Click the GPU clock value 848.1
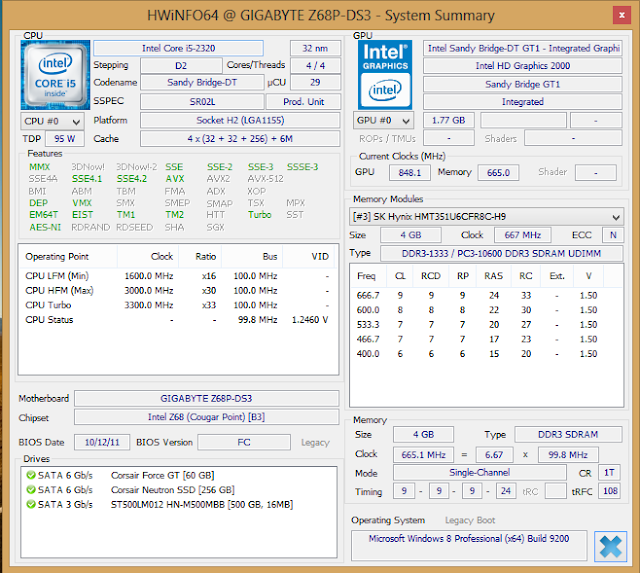The height and width of the screenshot is (573, 640). point(409,173)
